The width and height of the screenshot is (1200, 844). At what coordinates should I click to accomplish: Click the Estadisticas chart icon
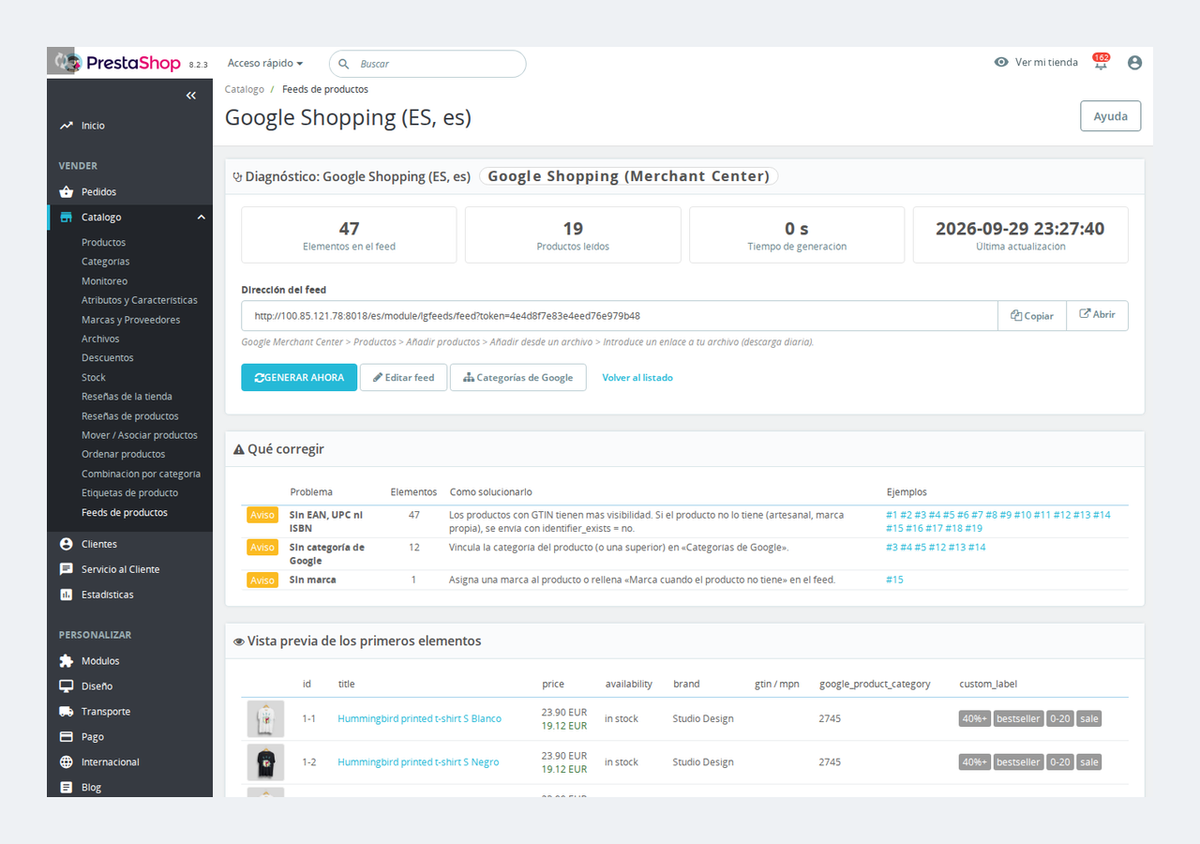pyautogui.click(x=66, y=594)
